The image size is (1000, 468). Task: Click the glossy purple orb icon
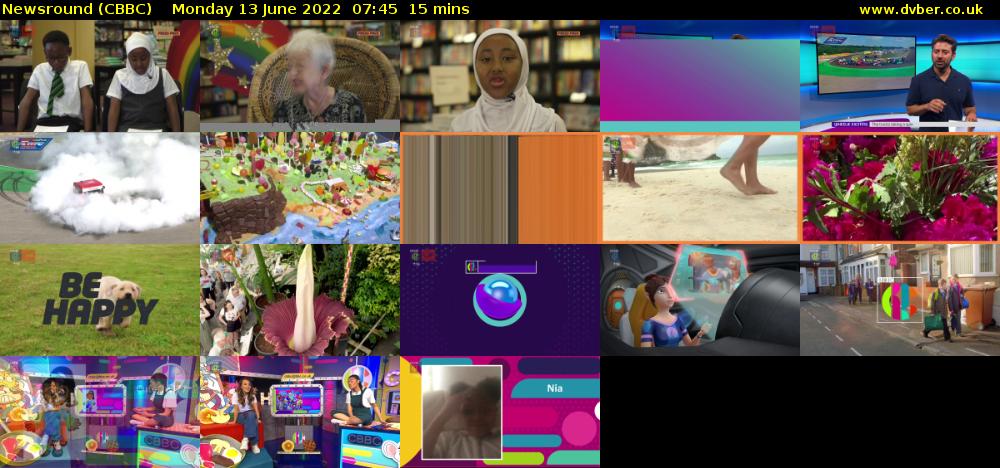[500, 302]
